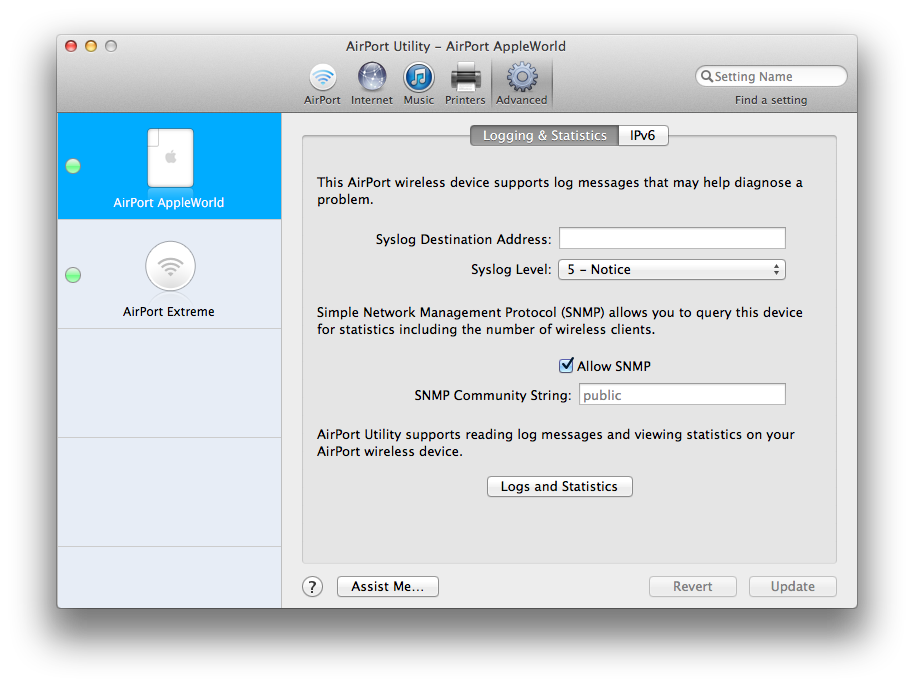The width and height of the screenshot is (914, 687).
Task: Click the search magnifier in Setting Name field
Action: (x=706, y=76)
